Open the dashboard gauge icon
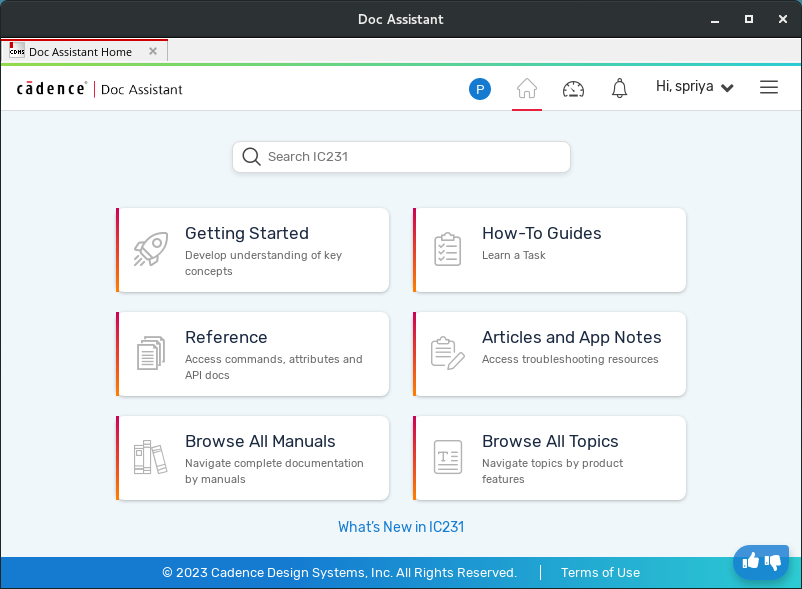 pyautogui.click(x=573, y=89)
